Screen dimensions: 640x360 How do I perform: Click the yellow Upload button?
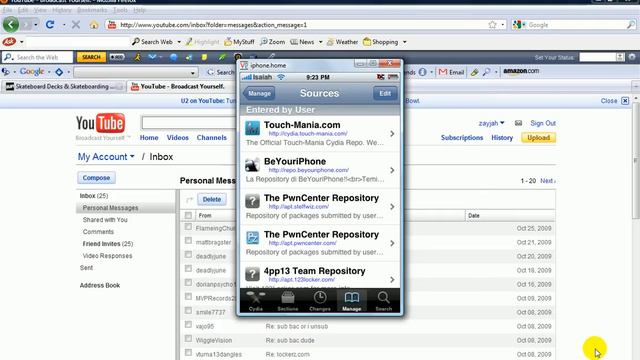pyautogui.click(x=538, y=138)
